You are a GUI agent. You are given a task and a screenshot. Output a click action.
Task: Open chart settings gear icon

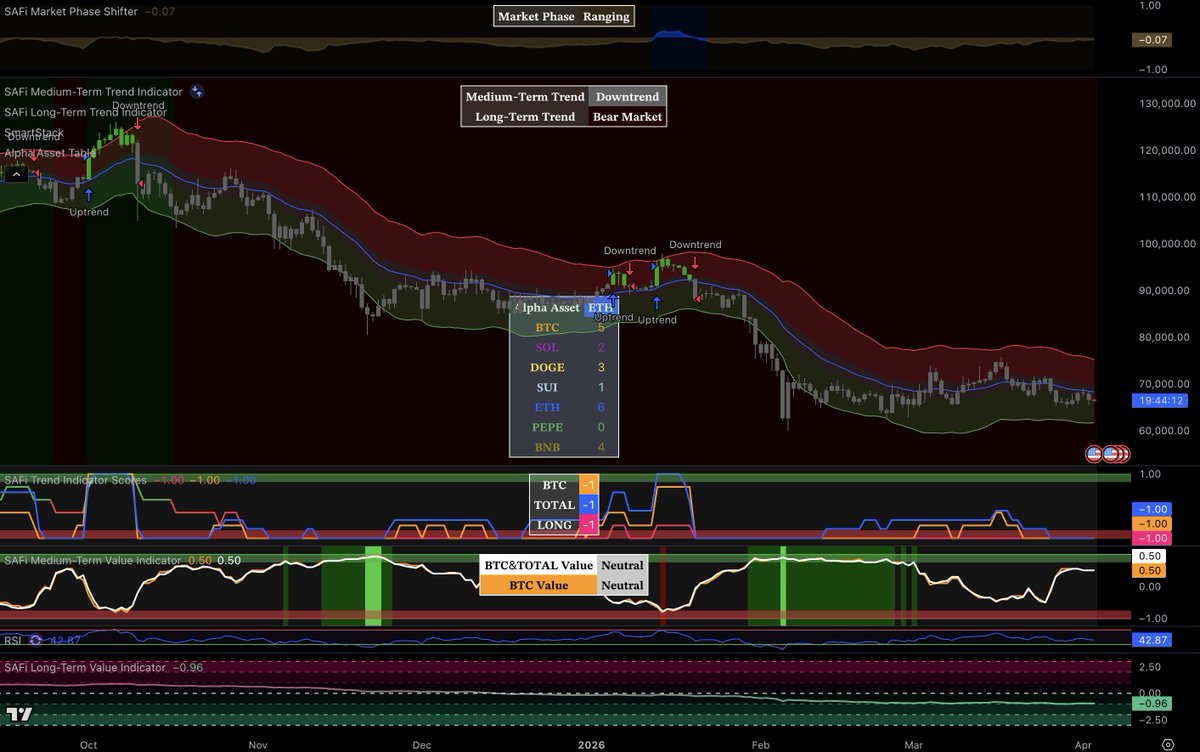pyautogui.click(x=1166, y=744)
